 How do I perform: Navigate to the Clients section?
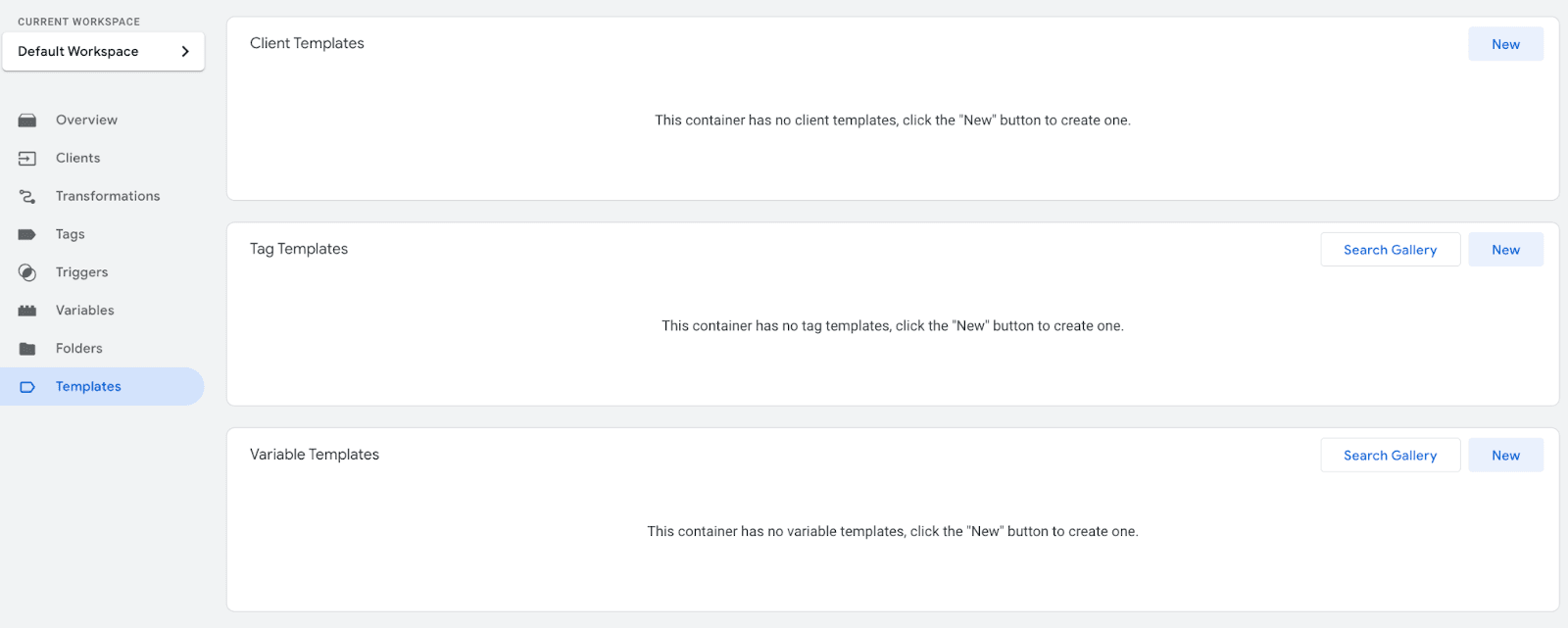(77, 158)
